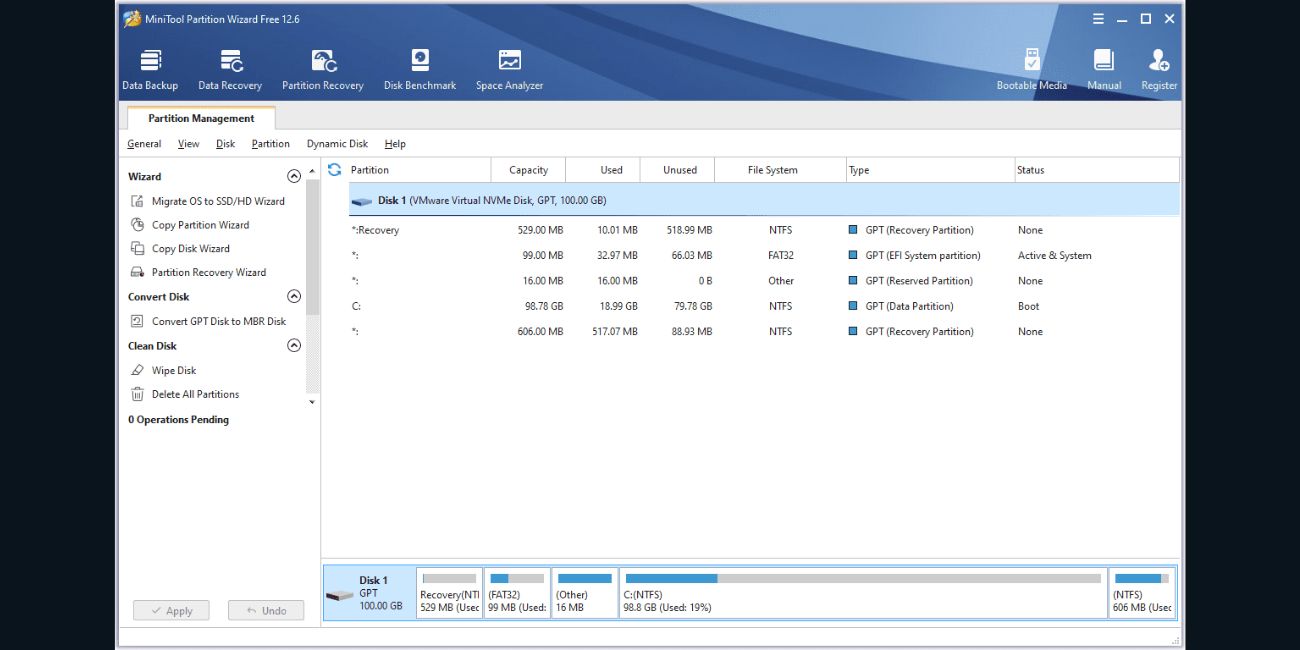Start the Migrate OS to SSD/HD Wizard
This screenshot has width=1300, height=650.
click(213, 200)
